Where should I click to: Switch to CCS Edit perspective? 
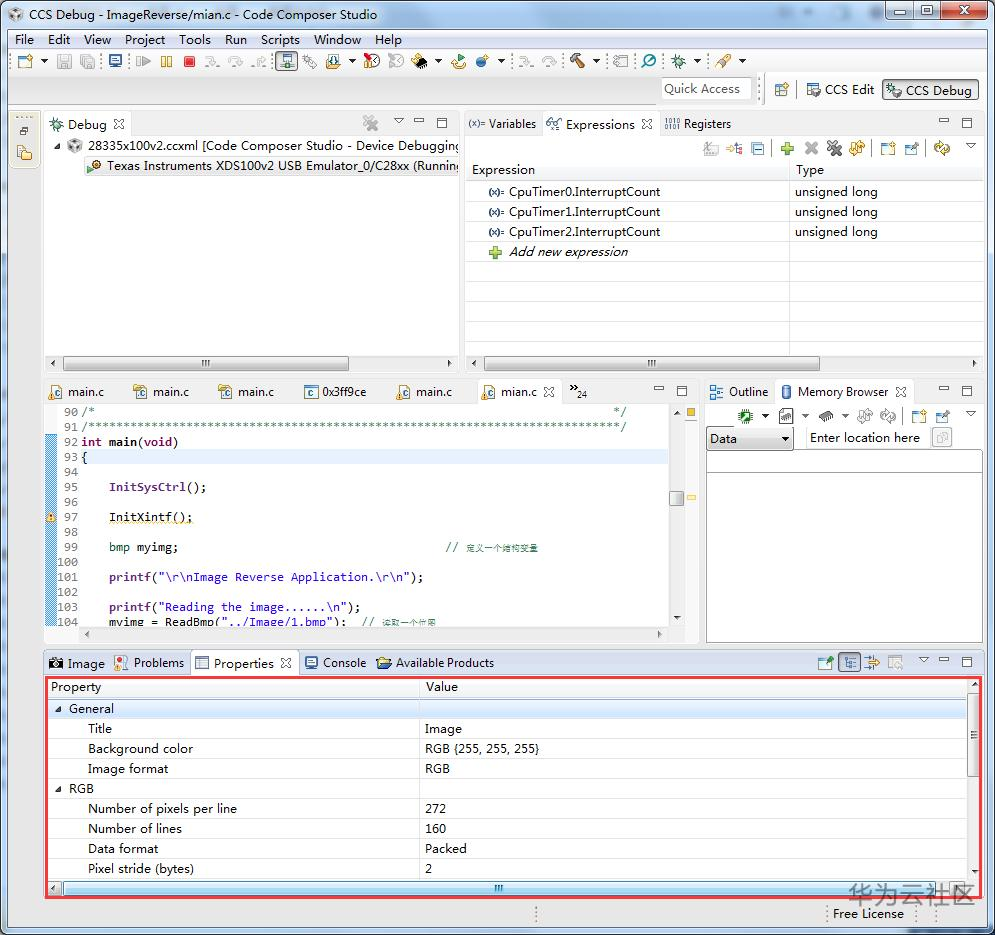point(840,90)
